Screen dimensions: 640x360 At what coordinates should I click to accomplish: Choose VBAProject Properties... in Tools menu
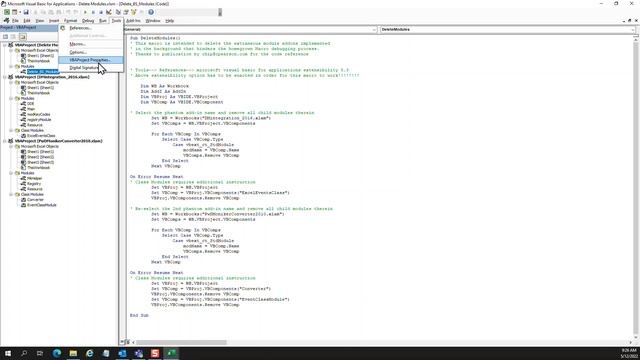pos(90,60)
